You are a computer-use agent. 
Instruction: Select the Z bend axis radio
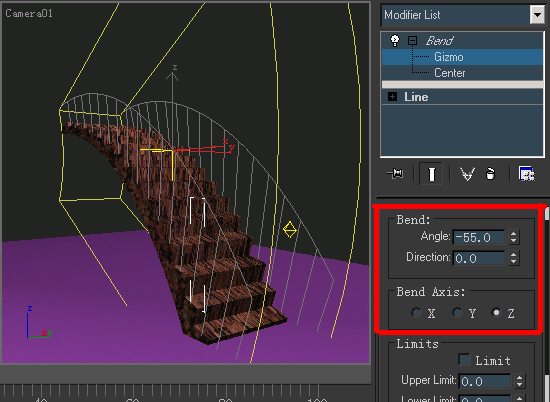coord(496,312)
